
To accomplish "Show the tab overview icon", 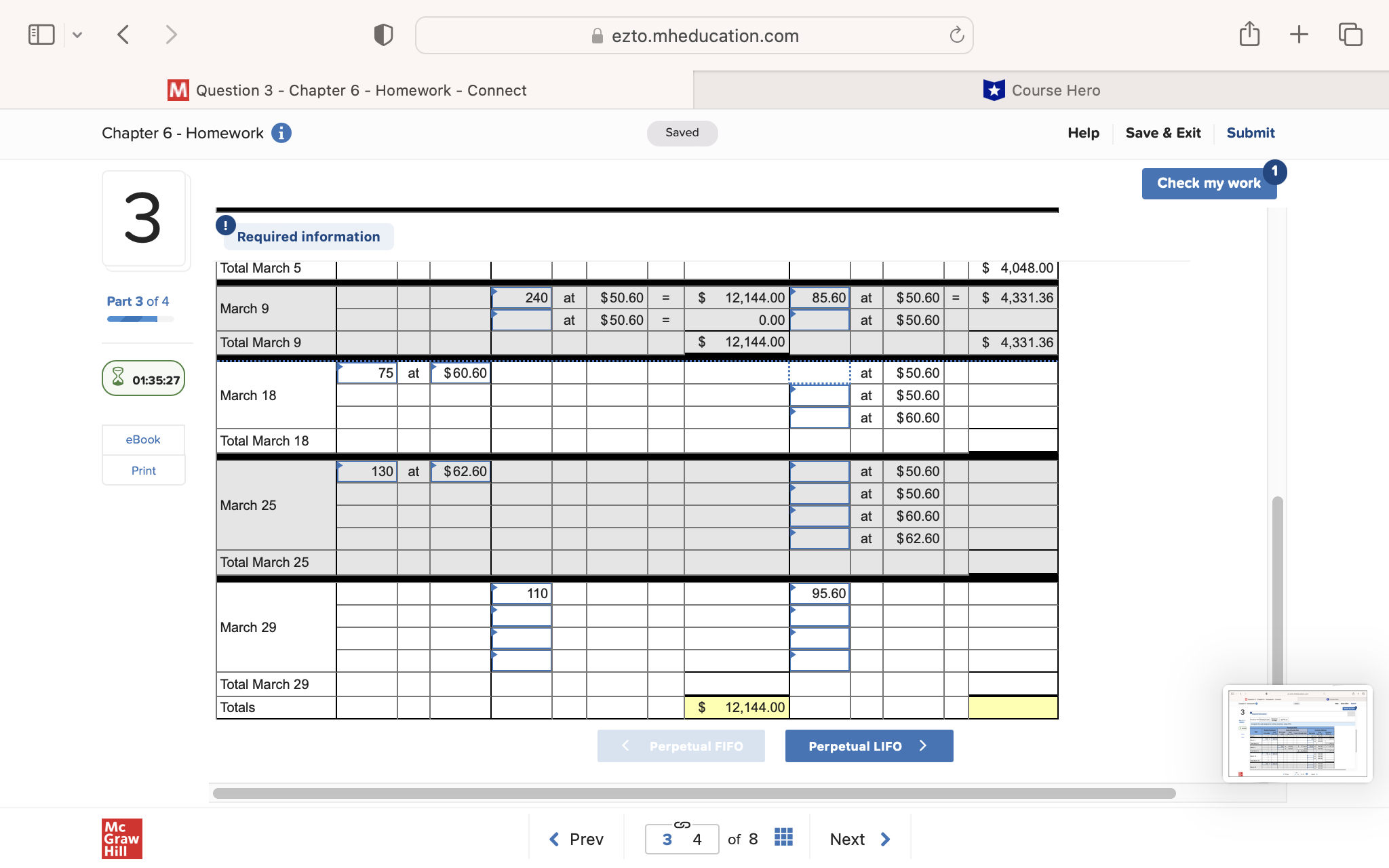I will (x=1350, y=35).
